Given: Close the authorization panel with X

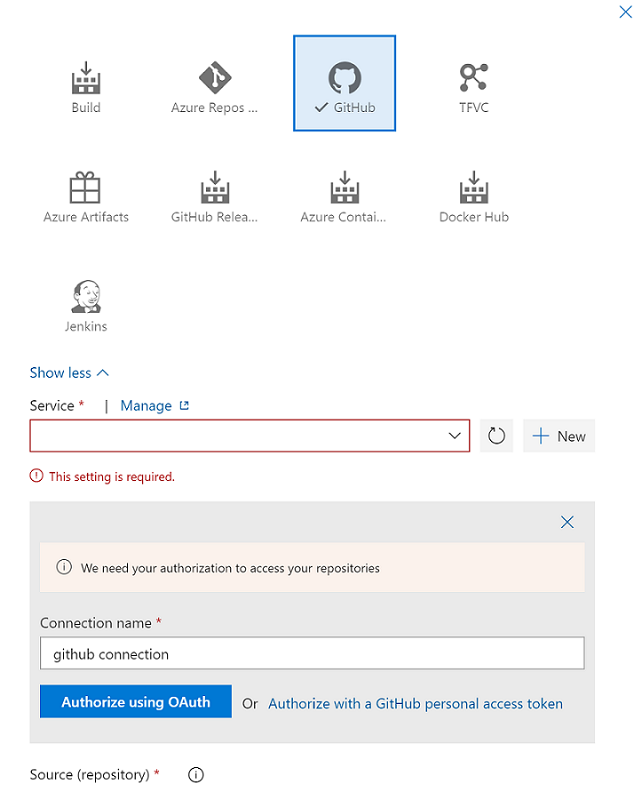Looking at the screenshot, I should pos(567,522).
